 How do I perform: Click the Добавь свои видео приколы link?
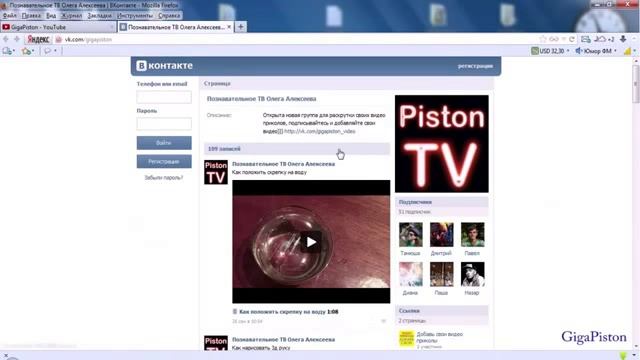(440, 337)
